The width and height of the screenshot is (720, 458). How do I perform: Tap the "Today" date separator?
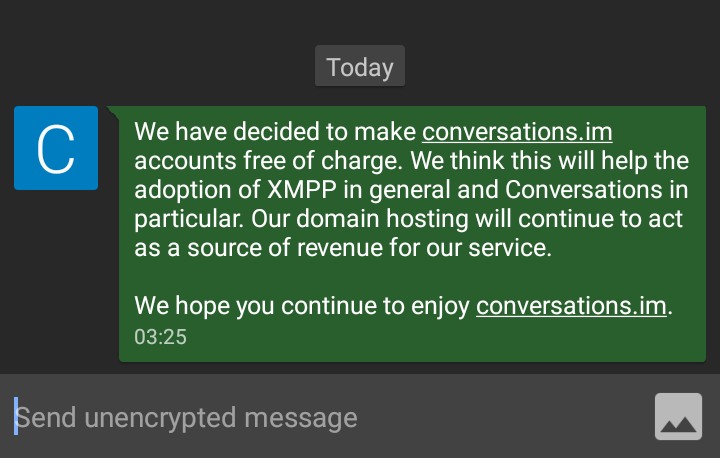[360, 67]
